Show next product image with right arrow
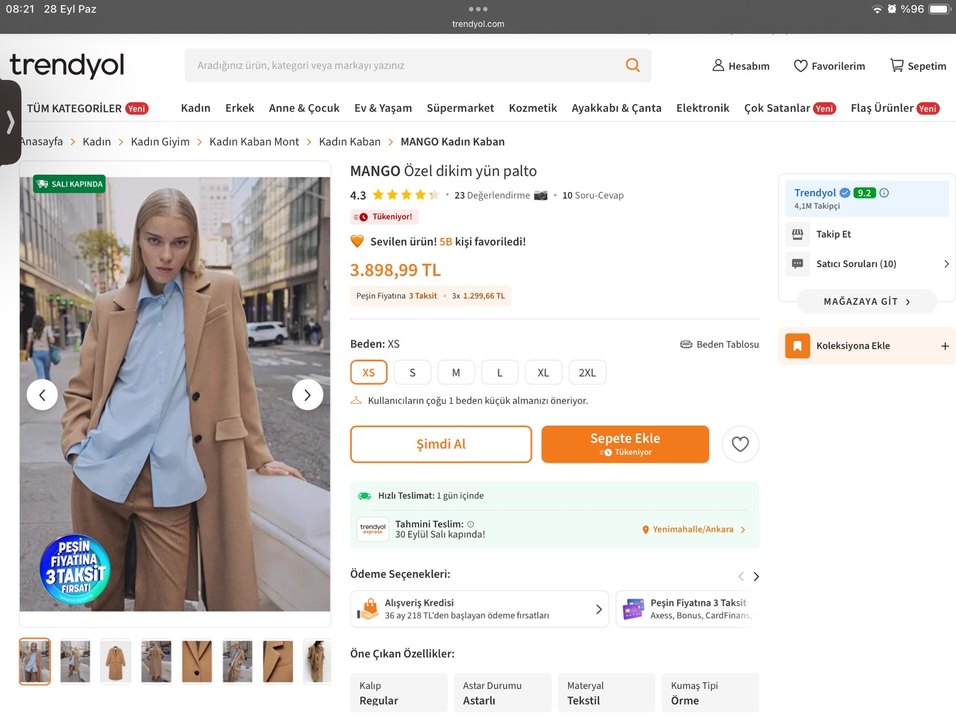956x717 pixels. pos(307,395)
